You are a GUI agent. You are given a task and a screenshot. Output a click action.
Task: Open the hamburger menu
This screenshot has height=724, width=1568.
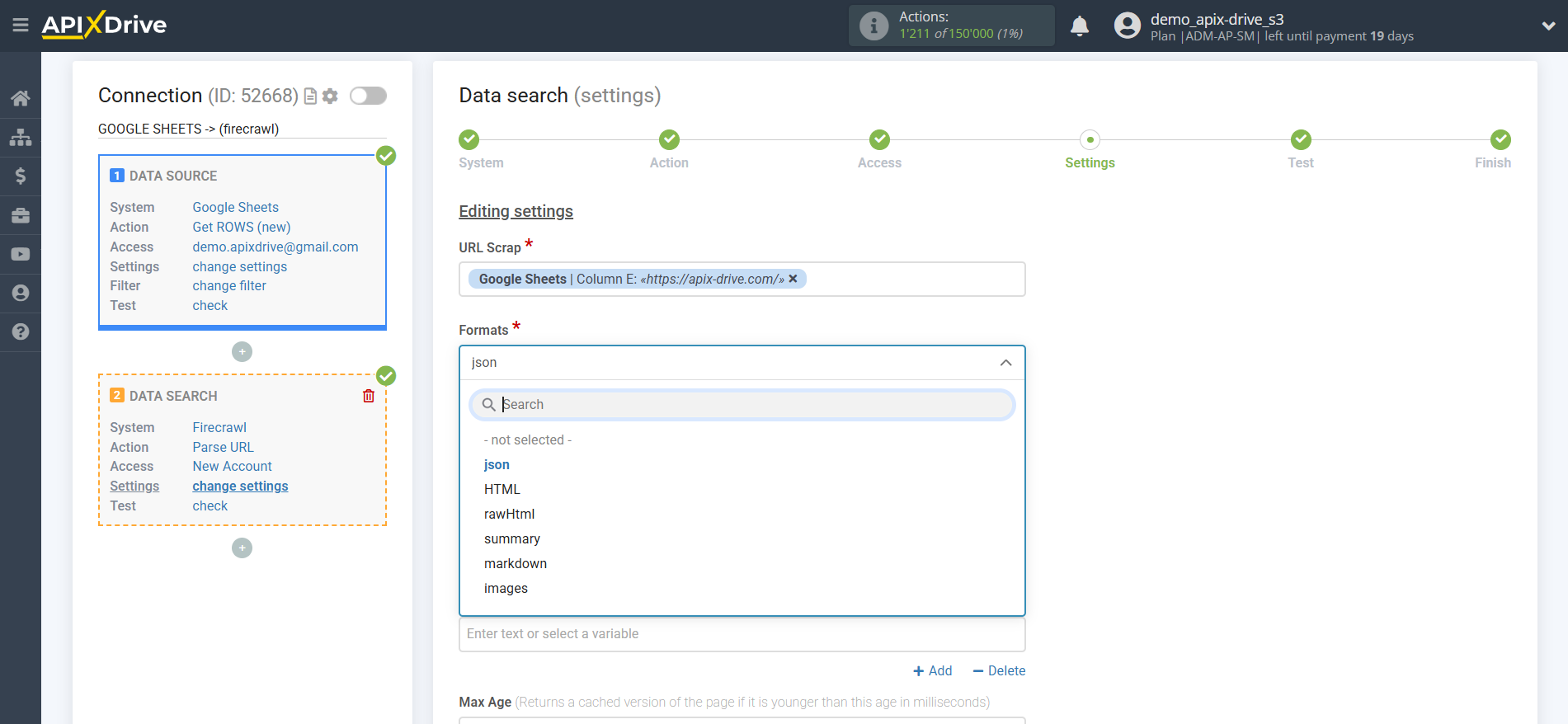tap(21, 26)
